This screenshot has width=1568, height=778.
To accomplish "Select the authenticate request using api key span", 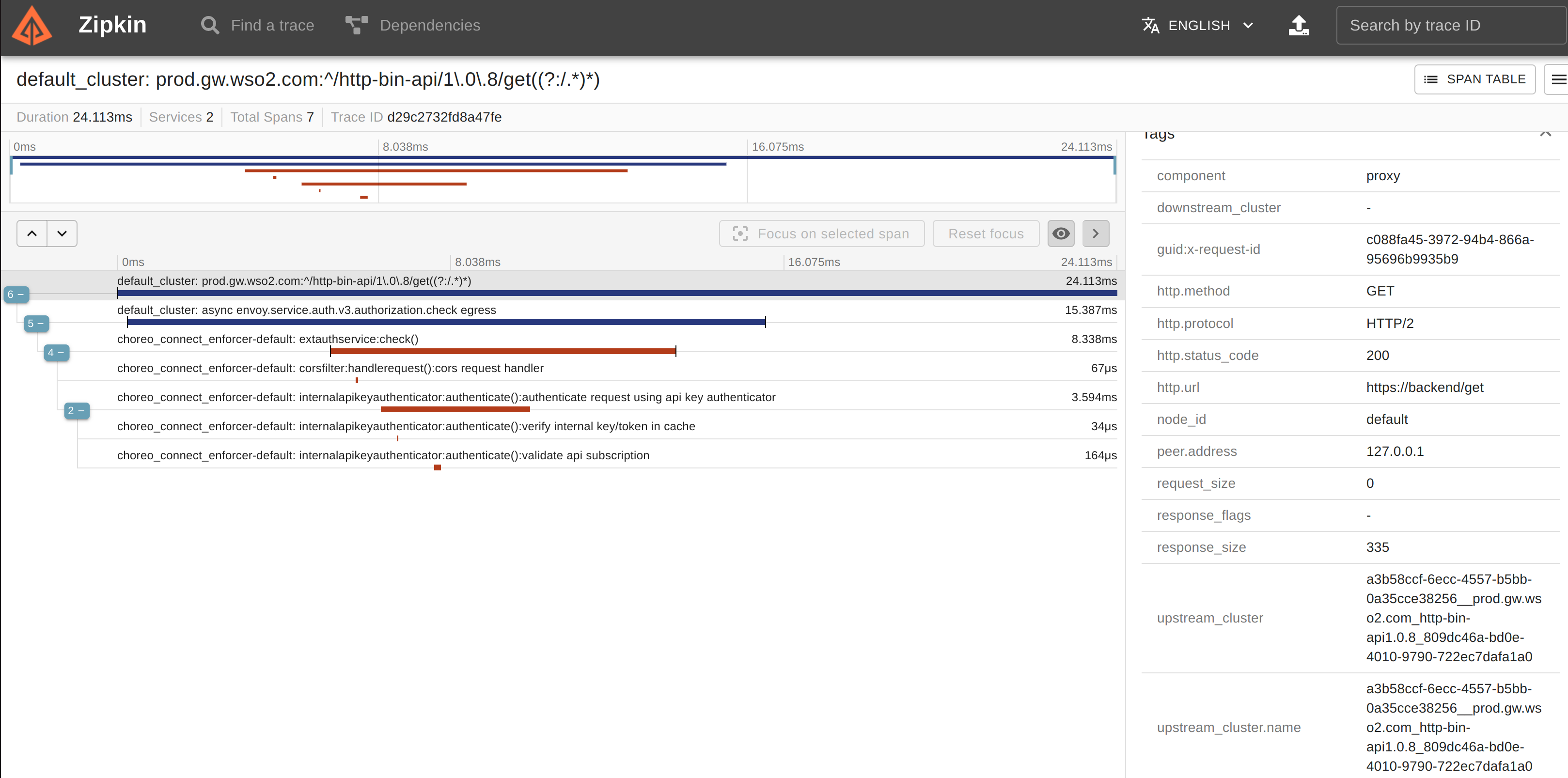I will (563, 402).
